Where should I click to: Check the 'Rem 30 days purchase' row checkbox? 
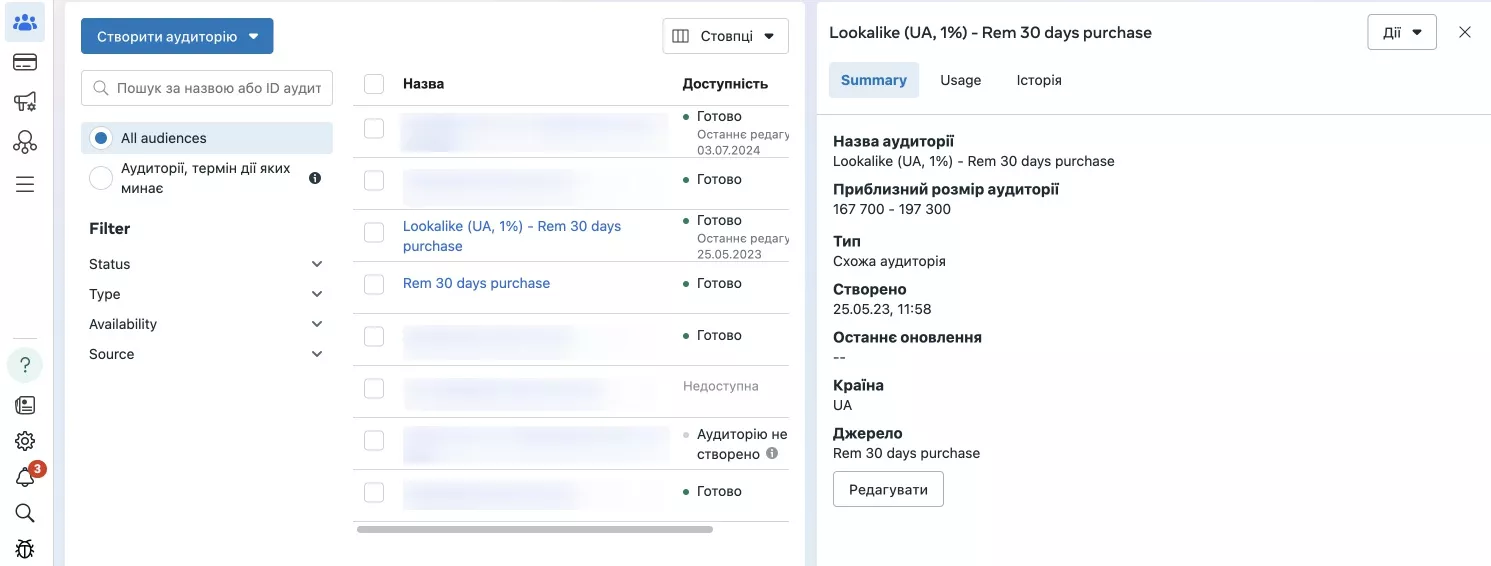pyautogui.click(x=374, y=285)
